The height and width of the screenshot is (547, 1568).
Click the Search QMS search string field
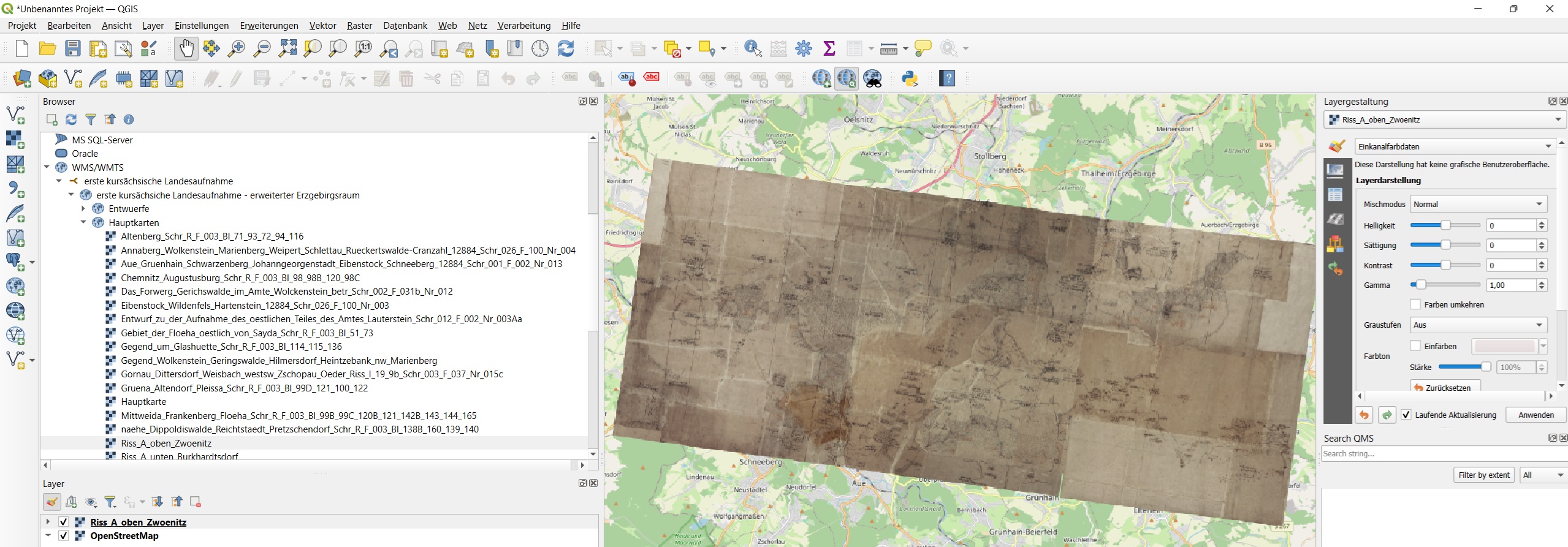[1444, 454]
